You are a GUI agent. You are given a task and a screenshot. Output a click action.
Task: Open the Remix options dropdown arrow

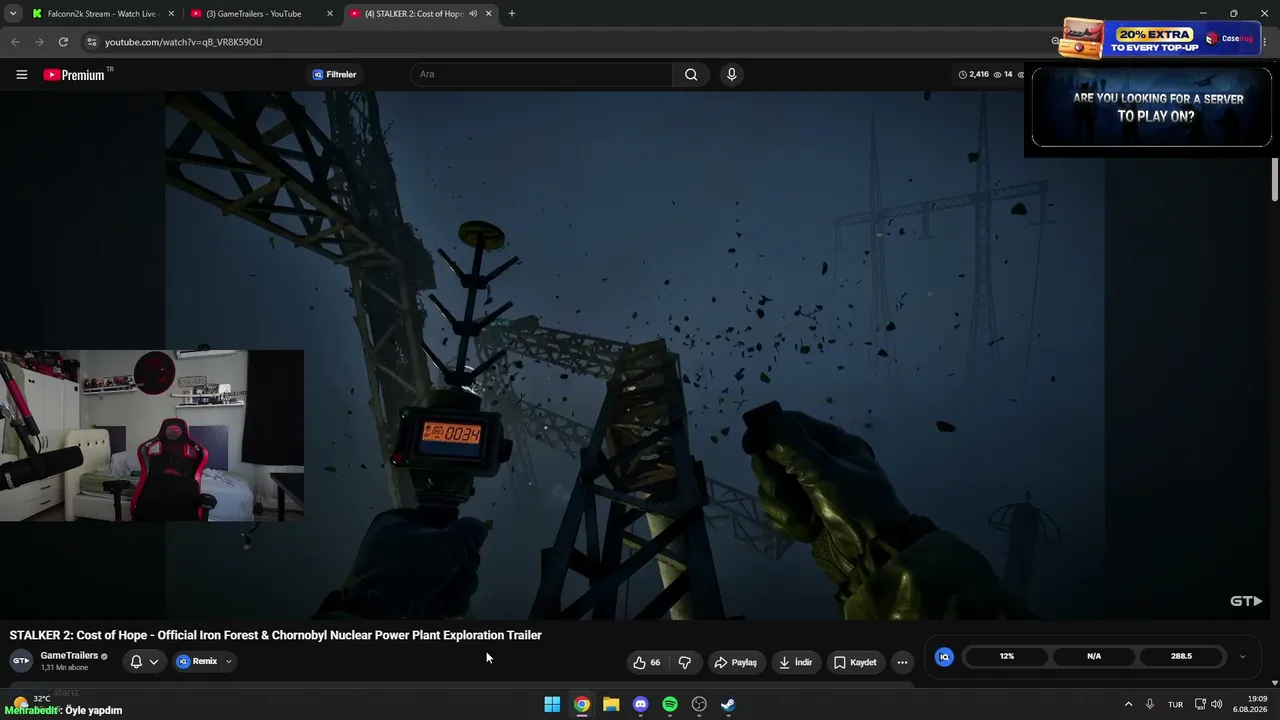click(228, 661)
